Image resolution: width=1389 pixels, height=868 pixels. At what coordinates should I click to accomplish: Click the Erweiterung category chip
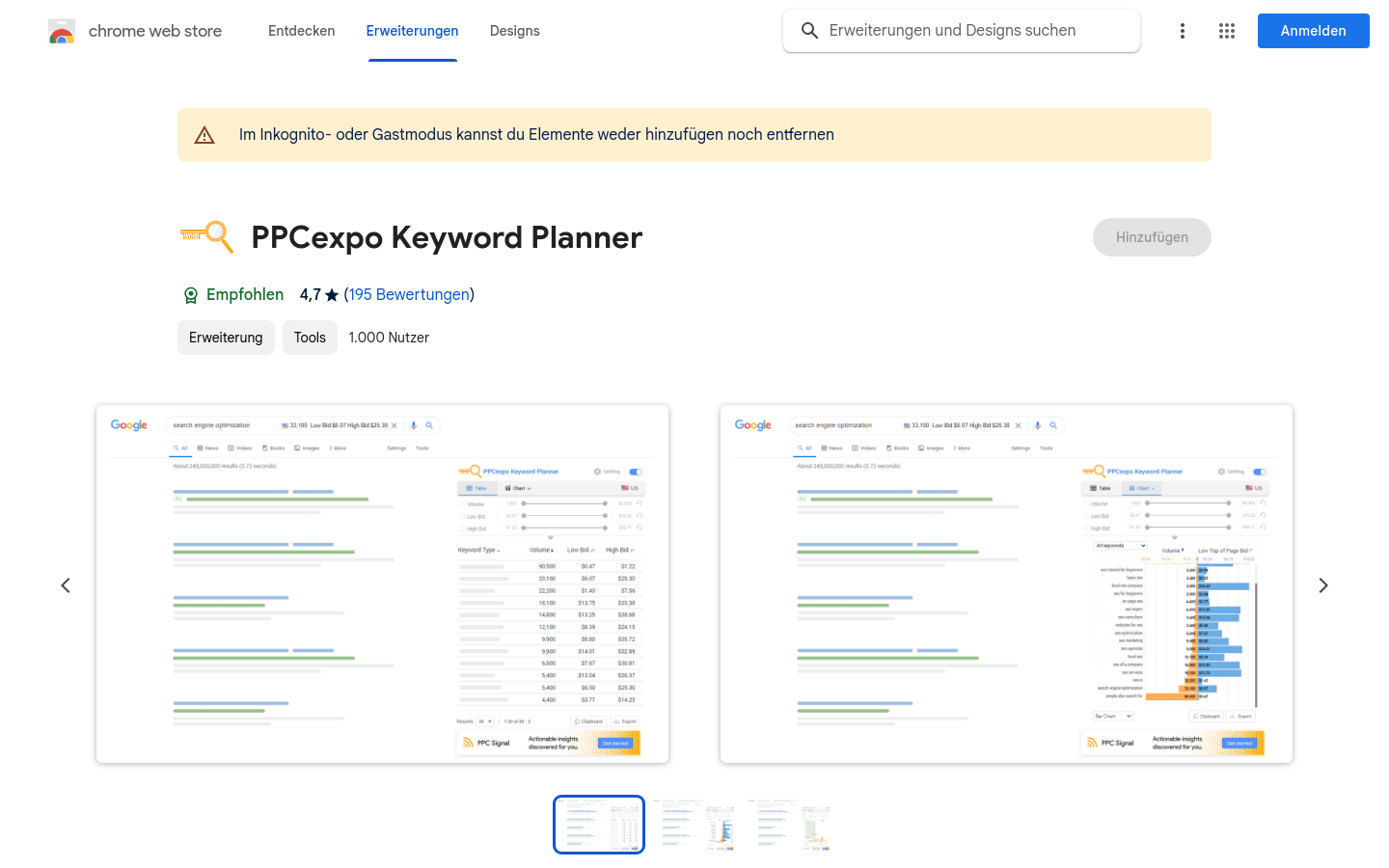pos(226,338)
